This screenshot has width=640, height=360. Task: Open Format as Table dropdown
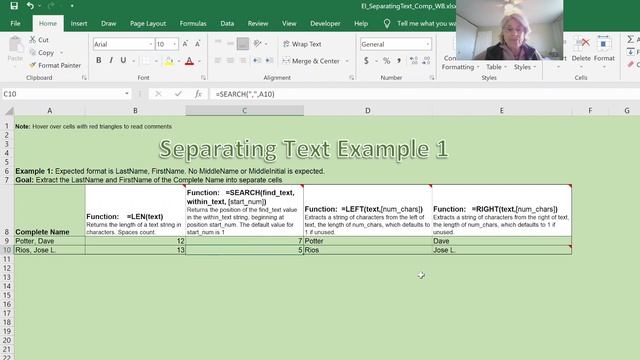[496, 67]
